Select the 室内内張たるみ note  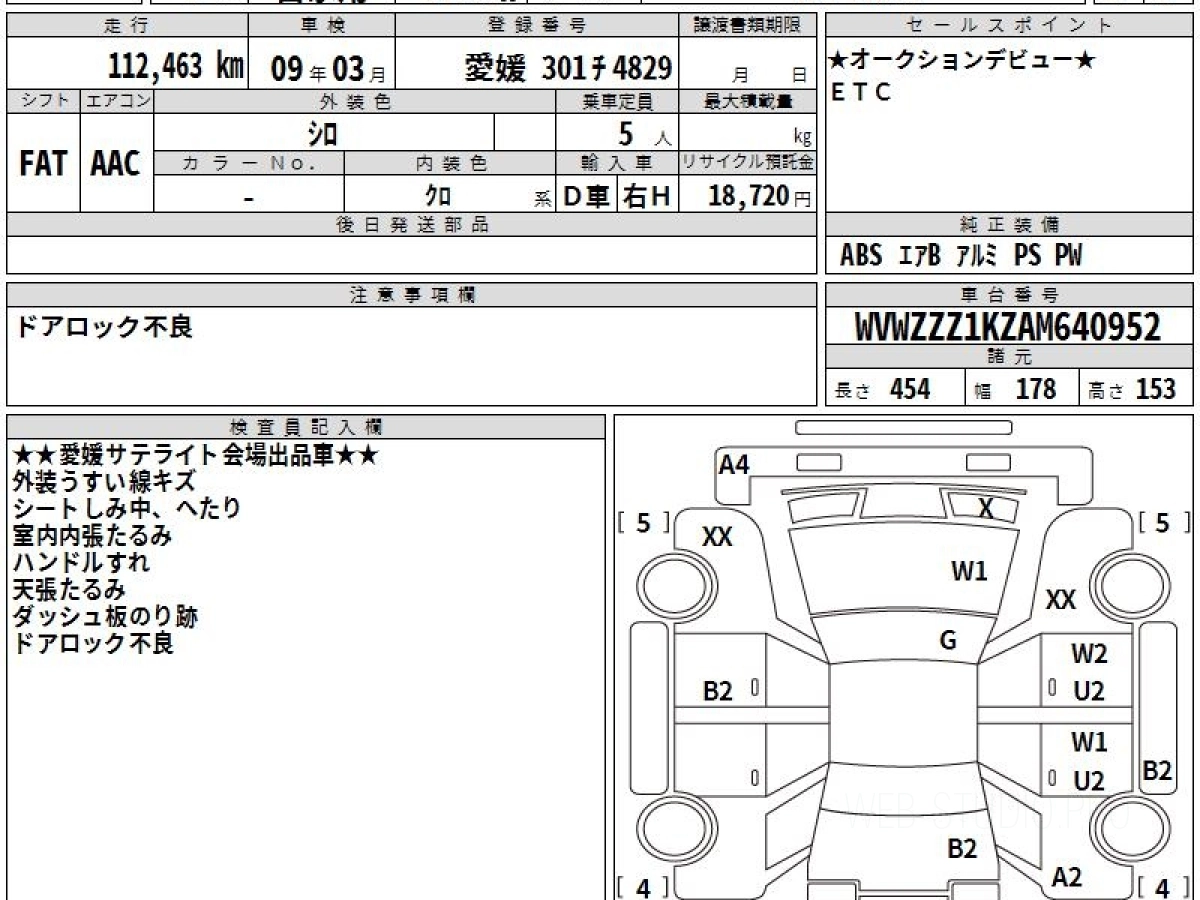pyautogui.click(x=92, y=536)
